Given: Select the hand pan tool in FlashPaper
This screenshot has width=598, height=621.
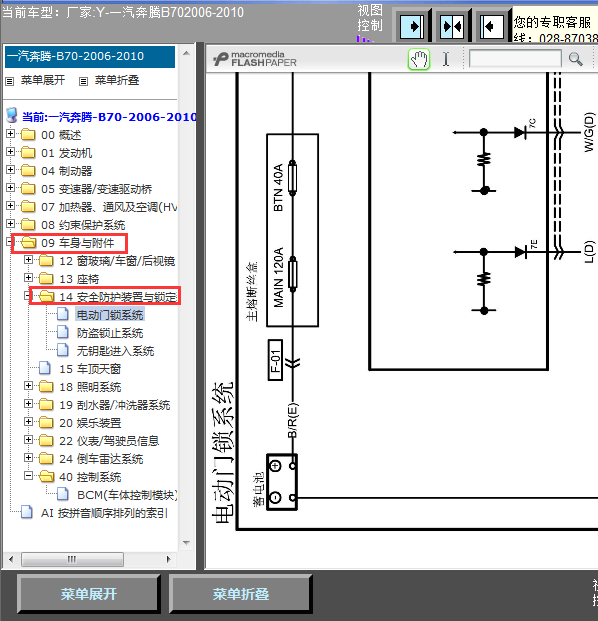Looking at the screenshot, I should click(x=419, y=60).
